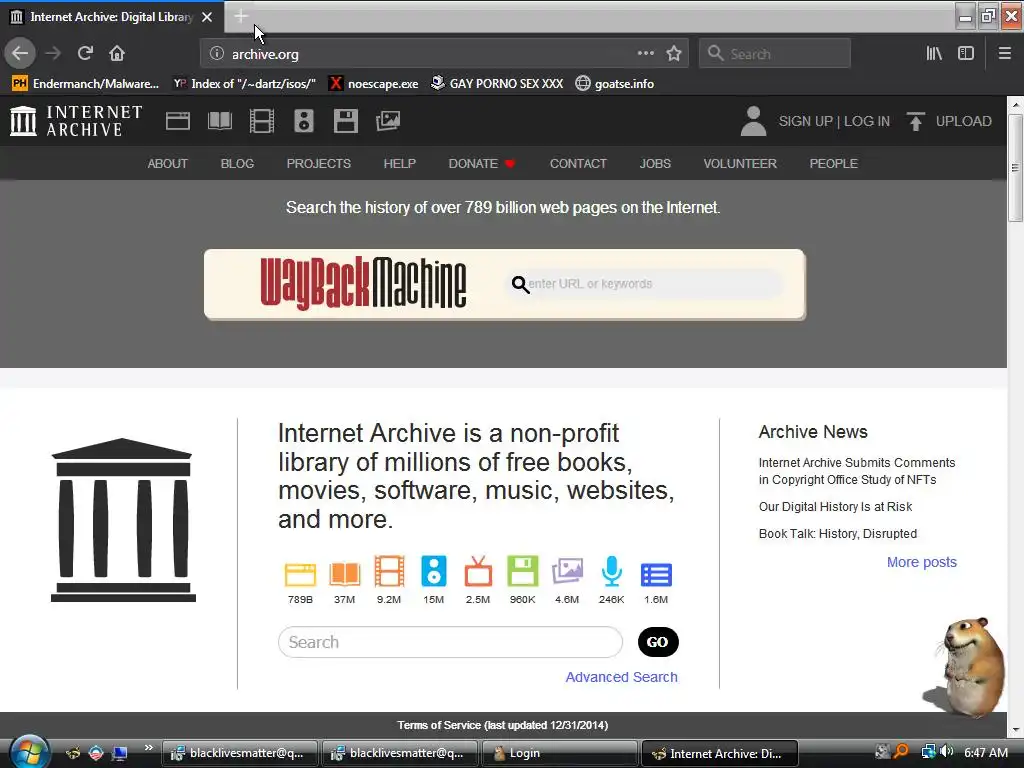This screenshot has width=1024, height=768.
Task: Open Firefox hamburger menu
Action: (1005, 54)
